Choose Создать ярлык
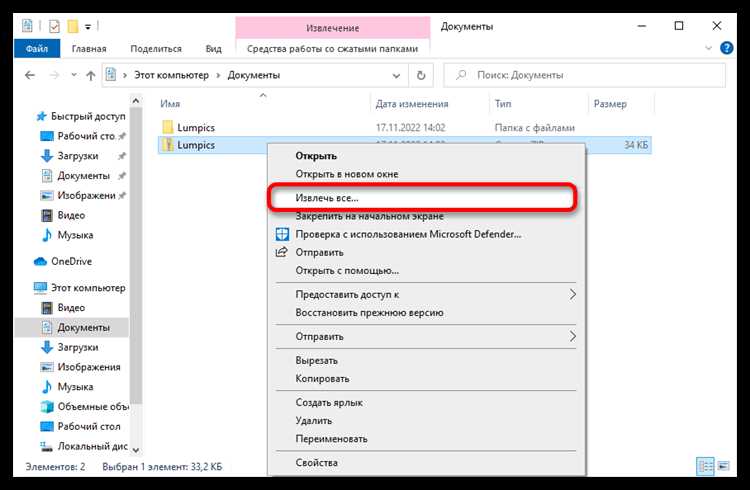Screen dimensions: 750x490 329,402
